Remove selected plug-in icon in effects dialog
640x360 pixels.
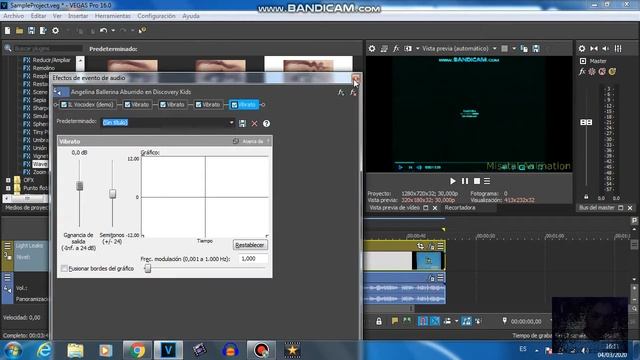pos(353,93)
